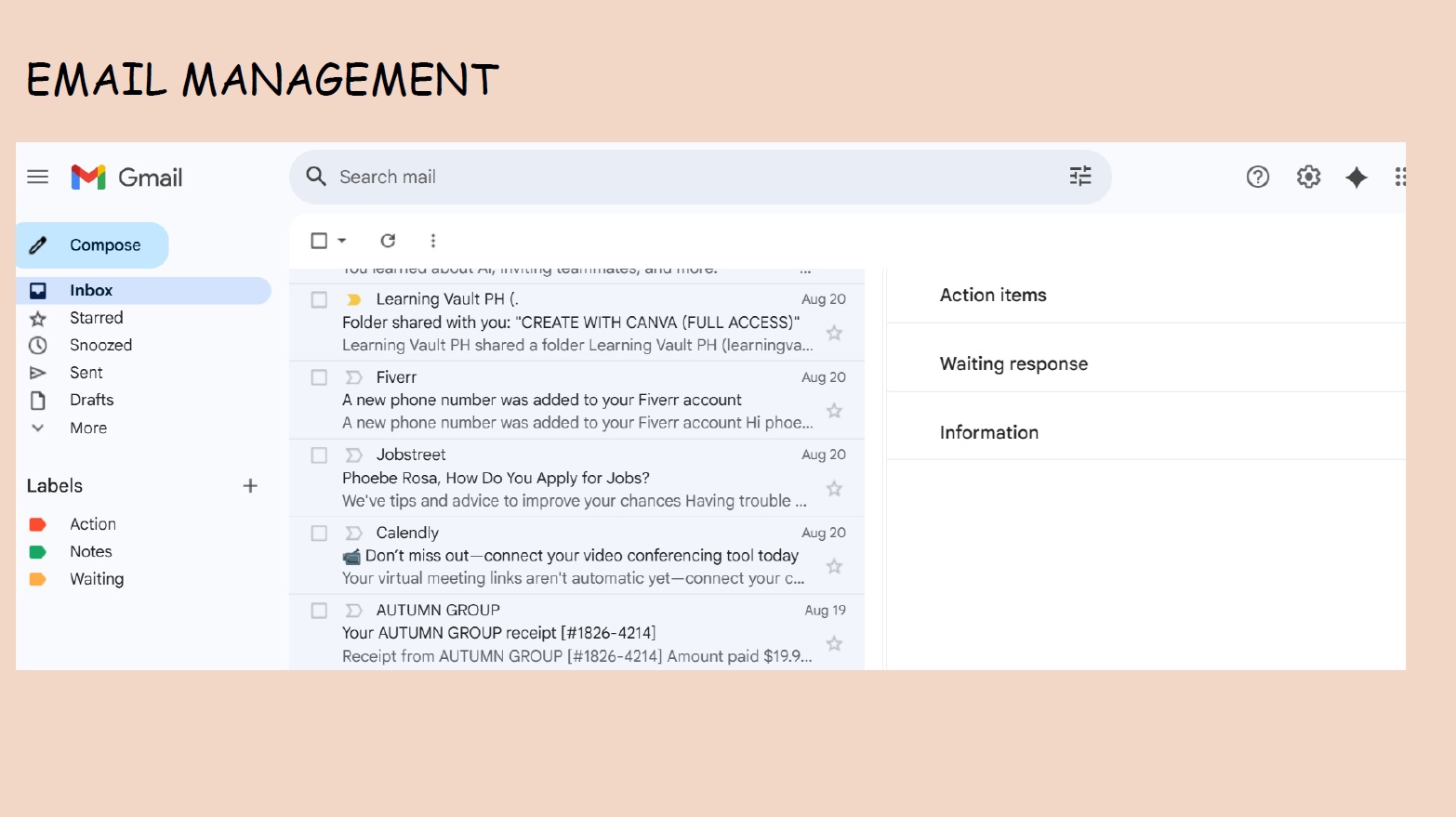The height and width of the screenshot is (817, 1456).
Task: Open the Drafts folder
Action: [x=92, y=400]
